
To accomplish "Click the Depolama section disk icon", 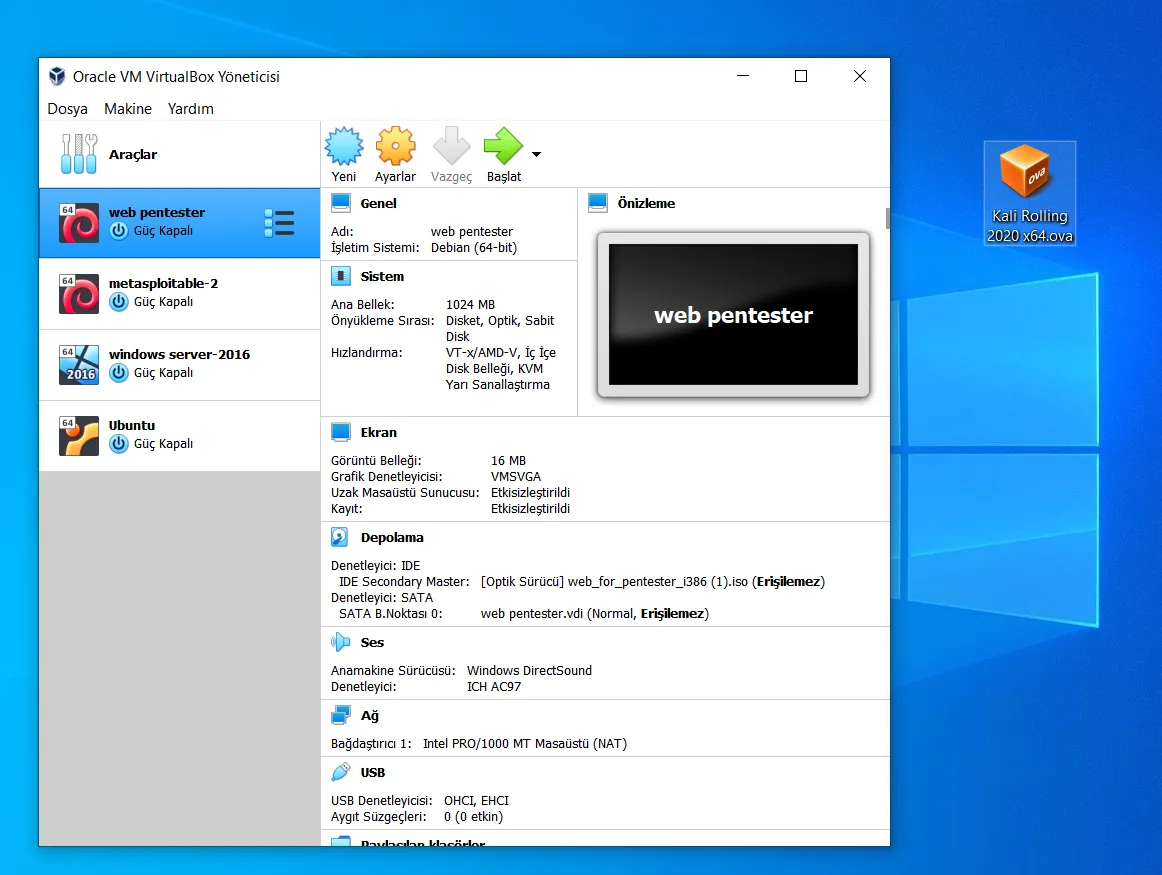I will 339,537.
